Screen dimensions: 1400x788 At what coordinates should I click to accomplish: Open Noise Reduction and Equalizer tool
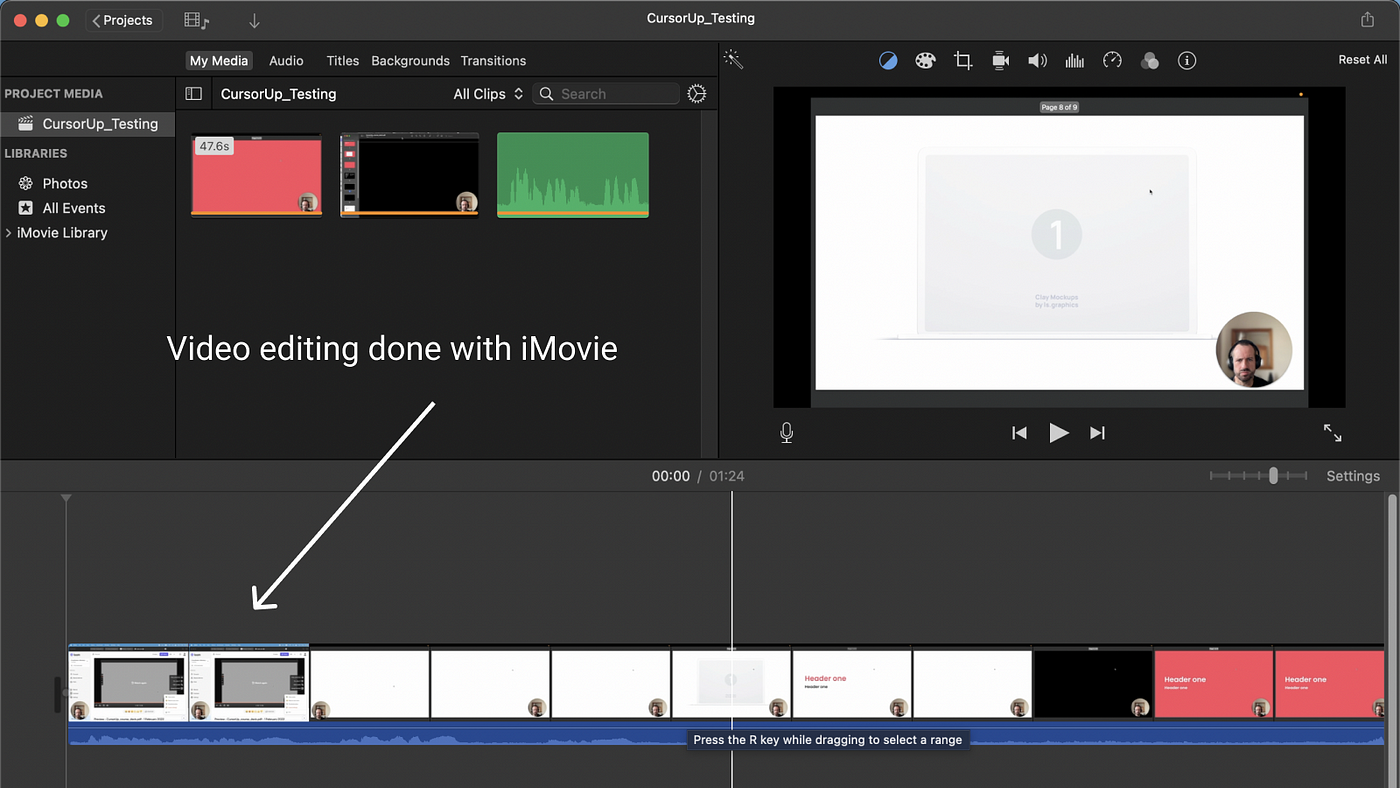1075,61
